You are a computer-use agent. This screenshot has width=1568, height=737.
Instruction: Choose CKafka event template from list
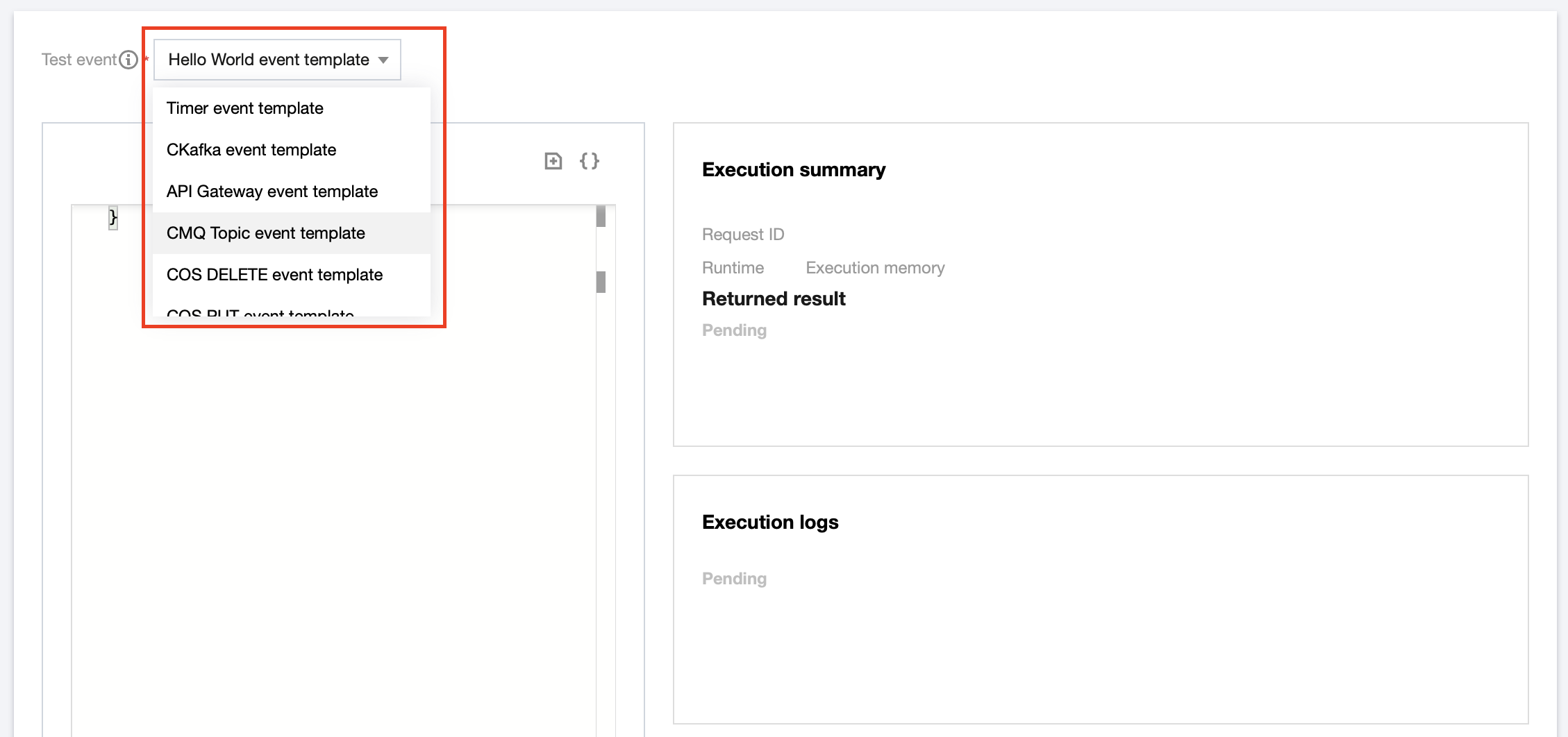[x=251, y=150]
